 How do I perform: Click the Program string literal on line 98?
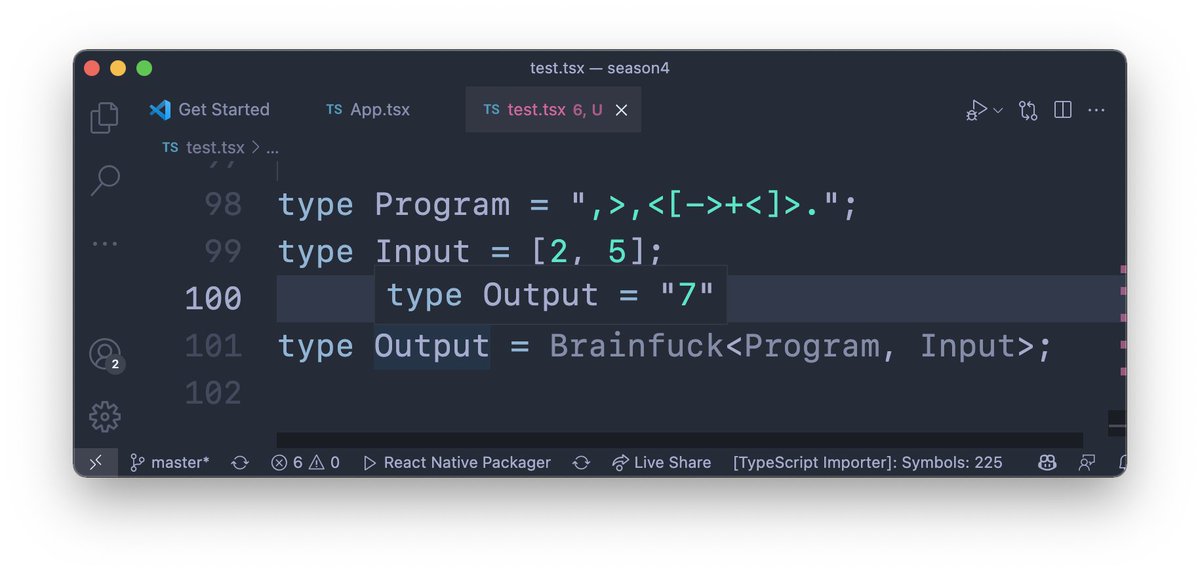pos(706,205)
